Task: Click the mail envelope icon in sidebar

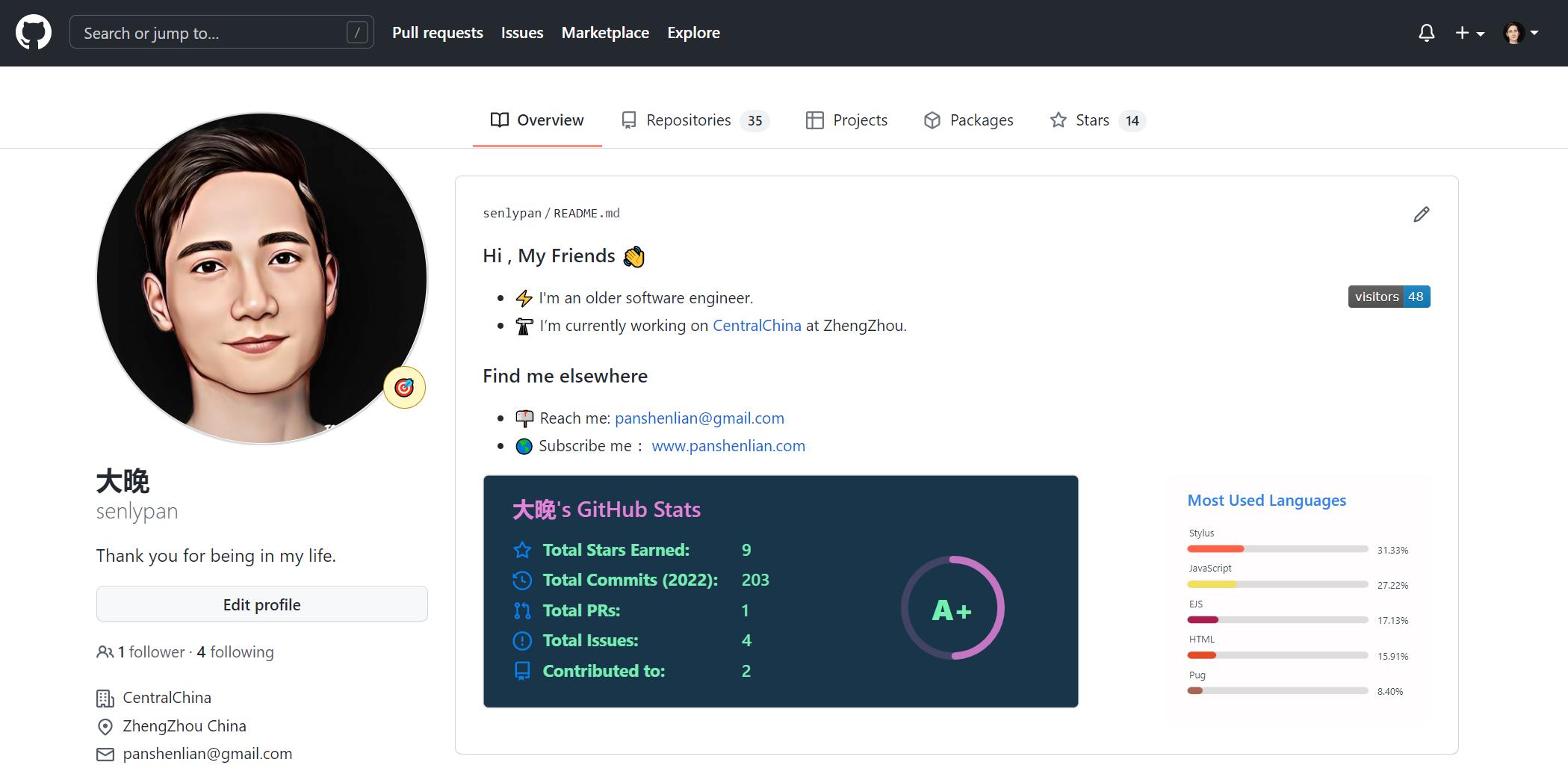Action: pyautogui.click(x=105, y=755)
